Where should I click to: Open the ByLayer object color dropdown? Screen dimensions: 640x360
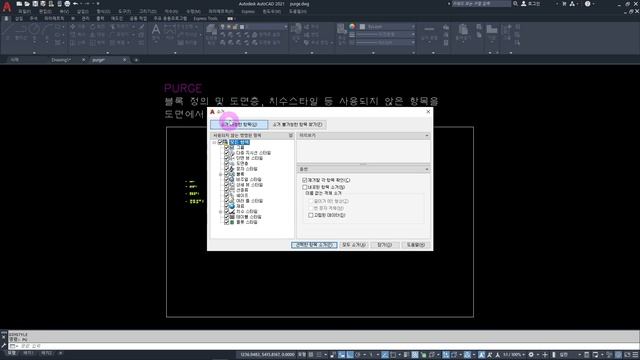pos(413,27)
